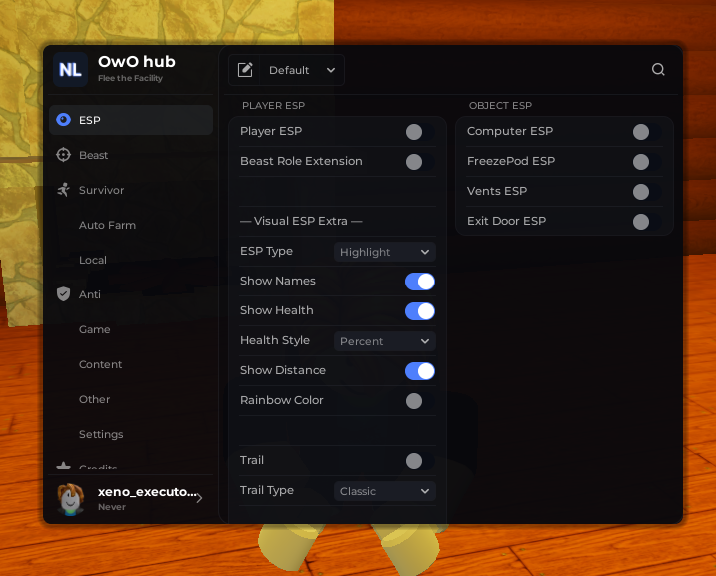This screenshot has height=576, width=716.
Task: Click the Anti shield icon
Action: tap(63, 294)
